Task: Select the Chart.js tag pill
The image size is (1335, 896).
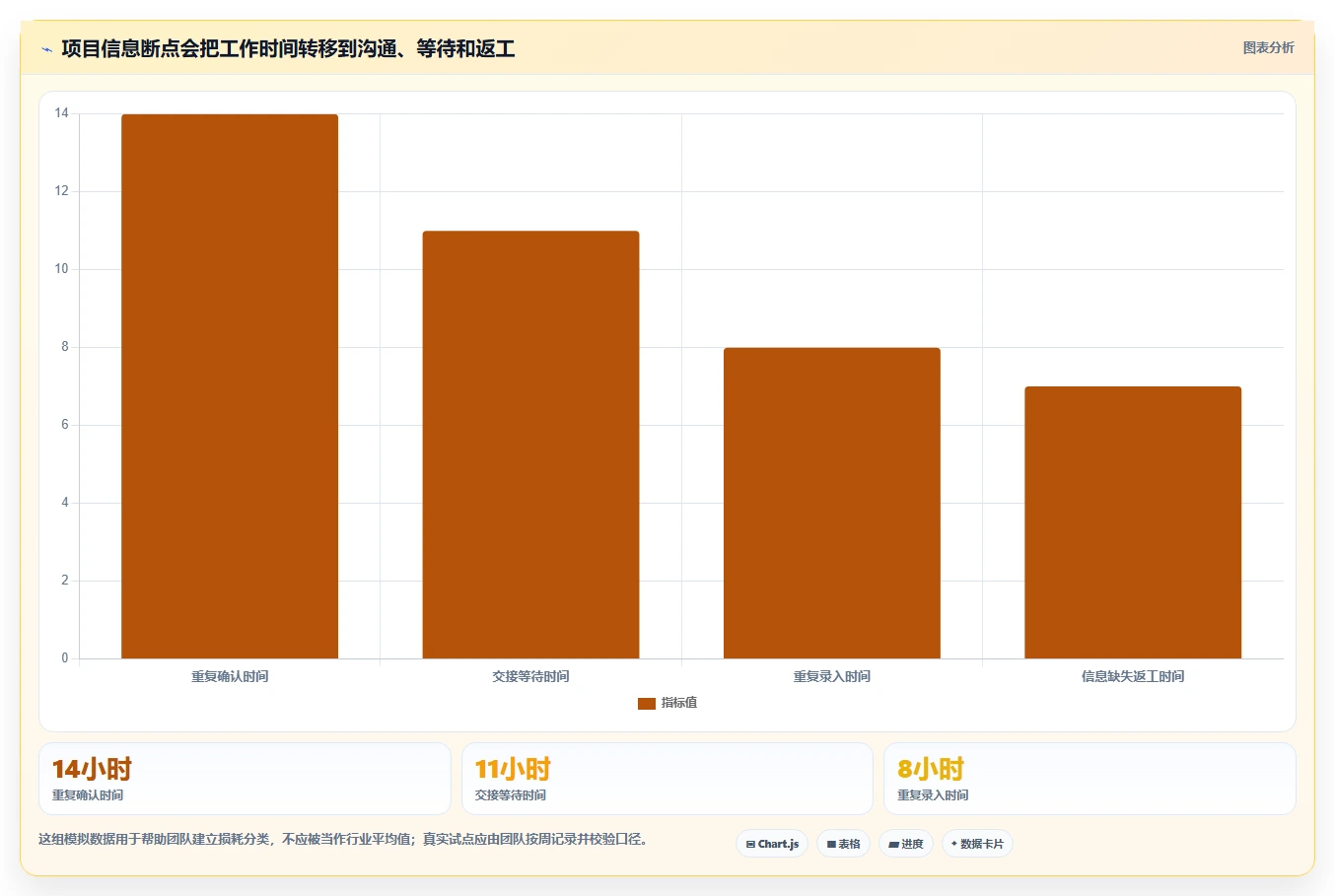Action: 772,844
